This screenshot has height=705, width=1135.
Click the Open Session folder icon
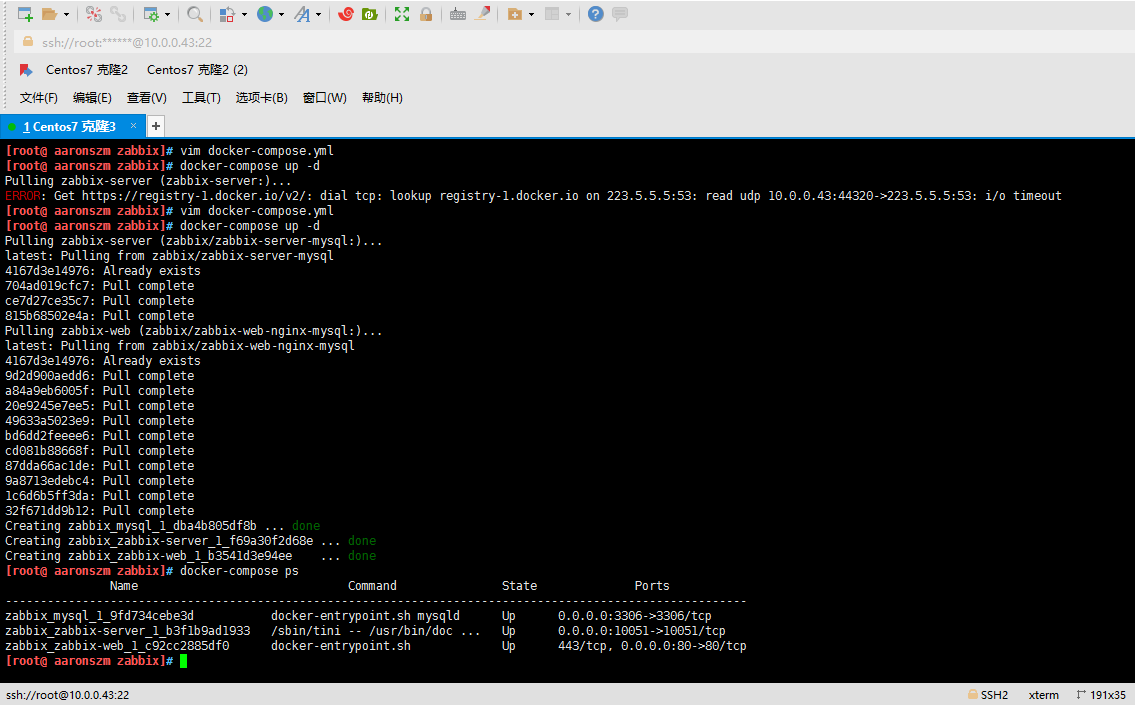(x=49, y=14)
